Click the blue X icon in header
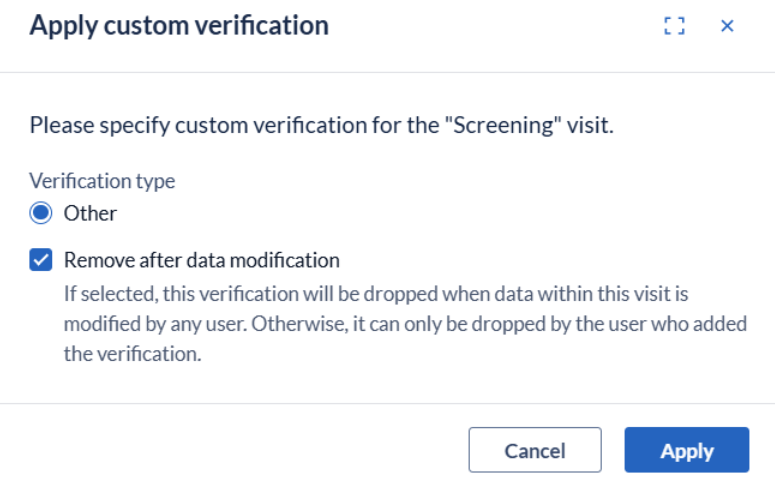Viewport: 775px width, 483px height. tap(727, 26)
